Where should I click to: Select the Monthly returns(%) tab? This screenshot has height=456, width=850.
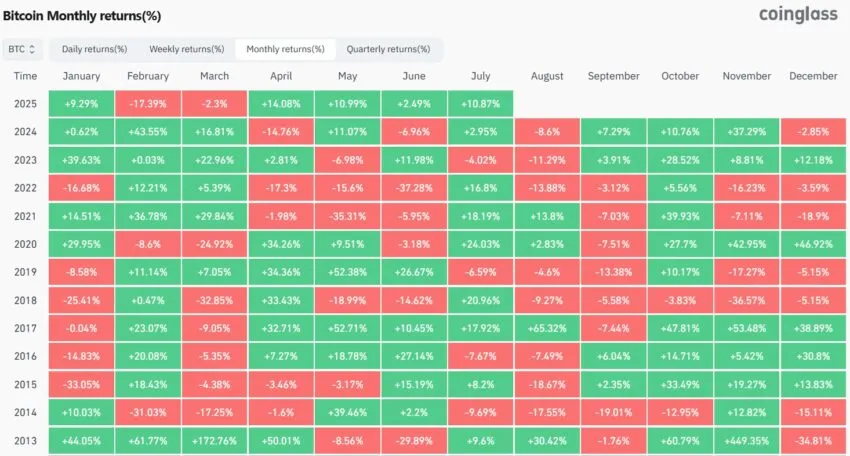pyautogui.click(x=285, y=49)
